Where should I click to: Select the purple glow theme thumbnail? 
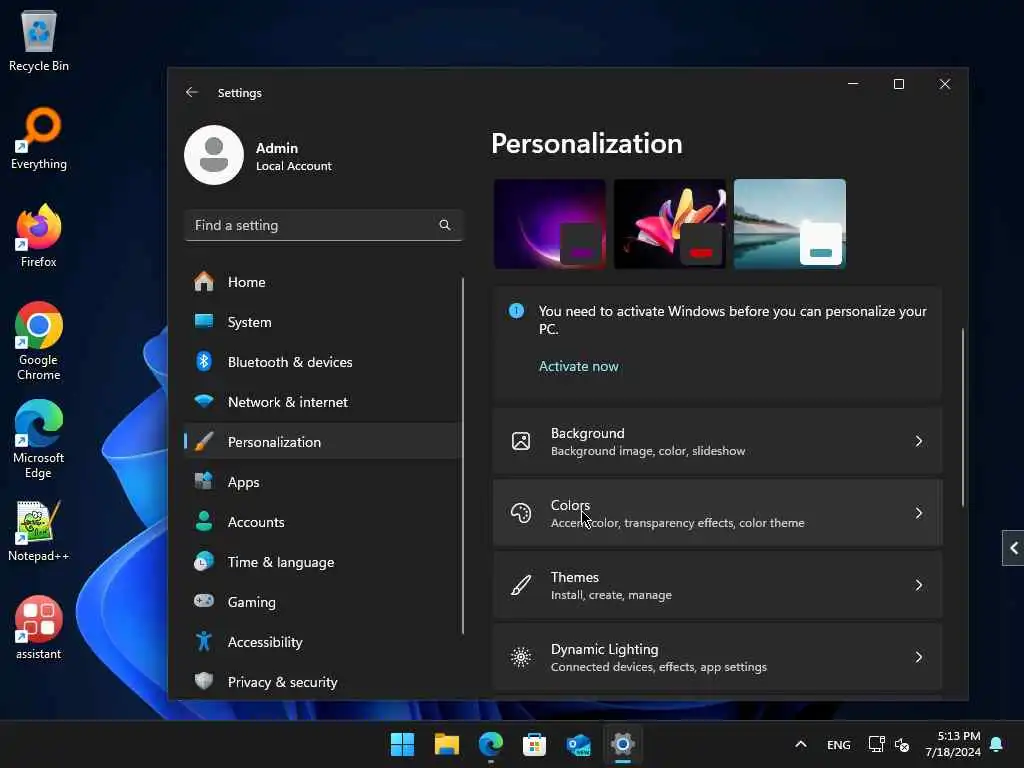pyautogui.click(x=550, y=224)
